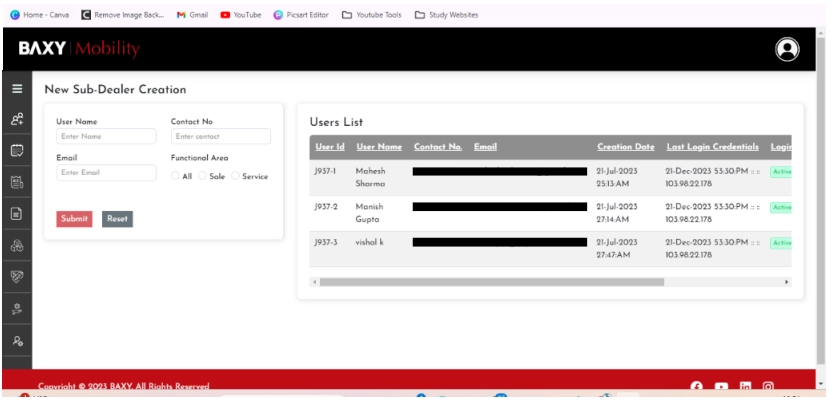Click the BAXY Mobility logo
833x400 pixels.
click(79, 49)
